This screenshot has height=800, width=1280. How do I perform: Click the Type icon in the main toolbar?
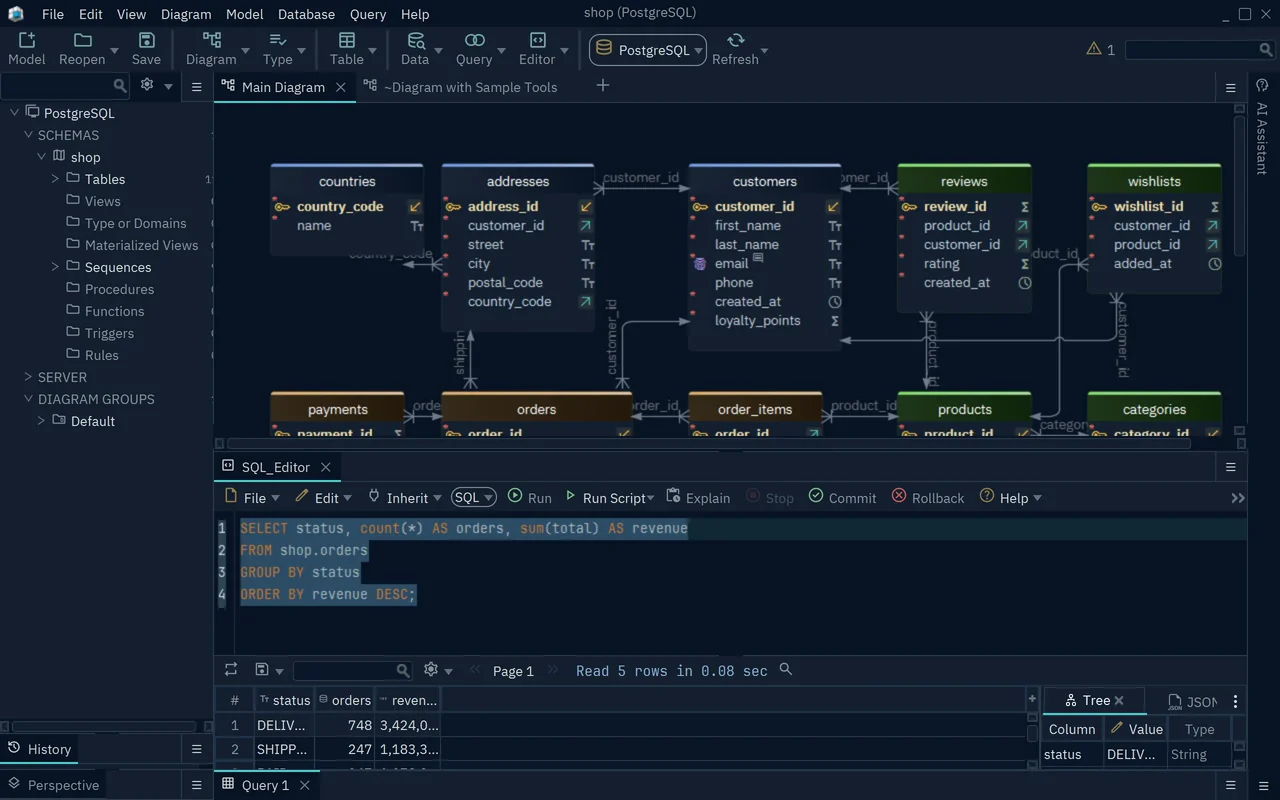tap(278, 48)
